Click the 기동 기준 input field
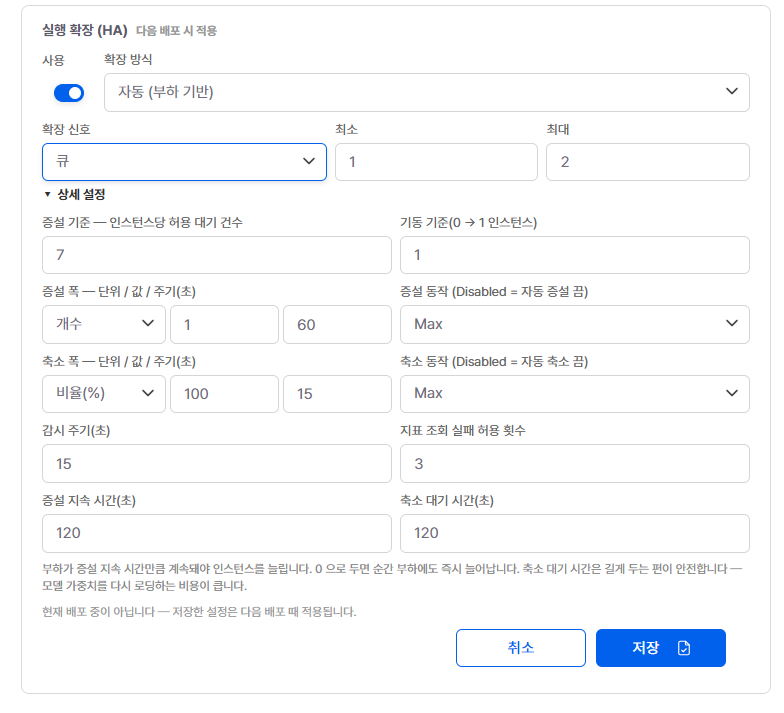The image size is (784, 713). click(574, 255)
